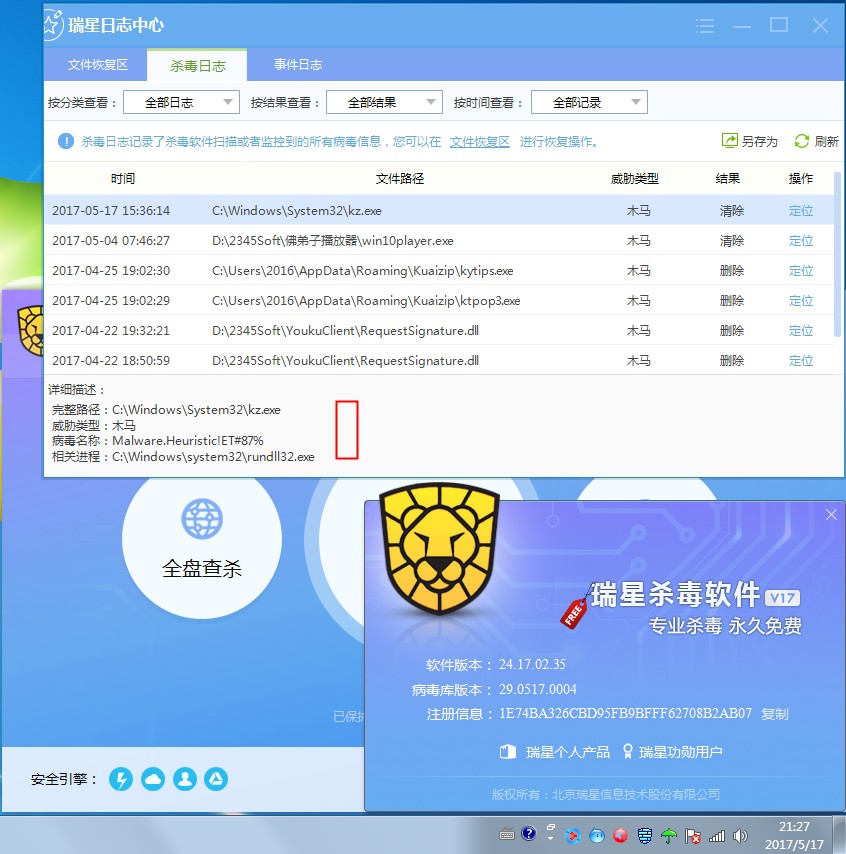
Task: Click the person-shaped security engine icon
Action: (185, 779)
